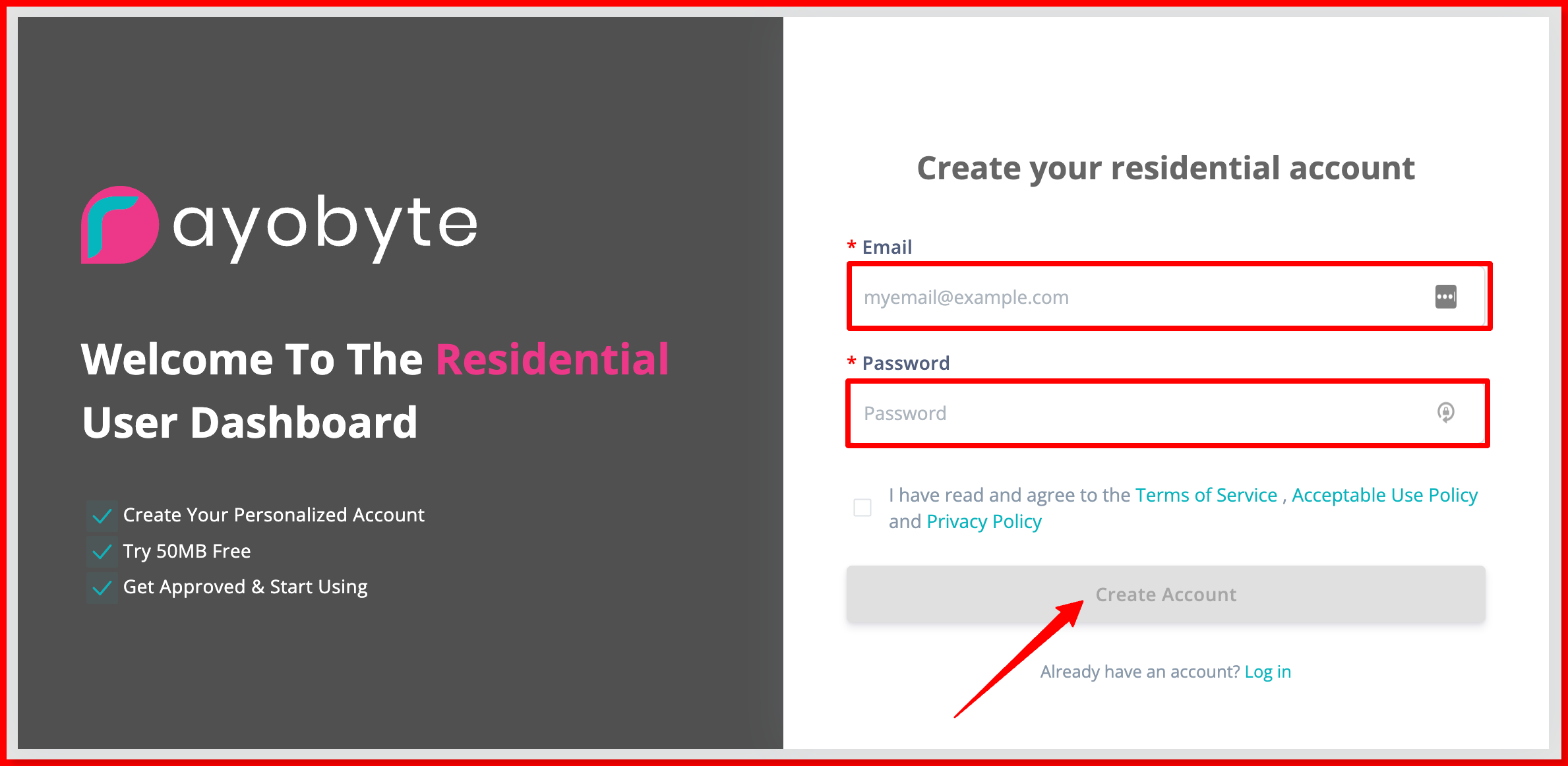Click the pink Rayobyte logo icon
The height and width of the screenshot is (766, 1568).
coord(120,225)
